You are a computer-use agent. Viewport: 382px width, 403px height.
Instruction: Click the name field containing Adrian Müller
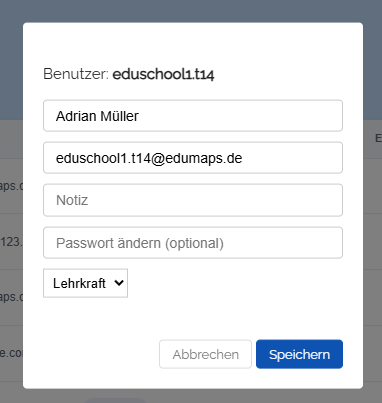point(193,116)
